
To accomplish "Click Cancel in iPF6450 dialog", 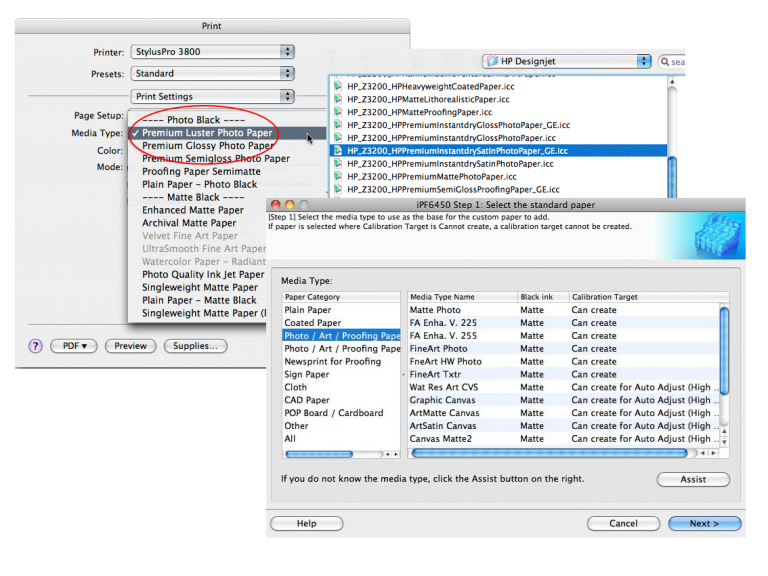I will tap(623, 524).
